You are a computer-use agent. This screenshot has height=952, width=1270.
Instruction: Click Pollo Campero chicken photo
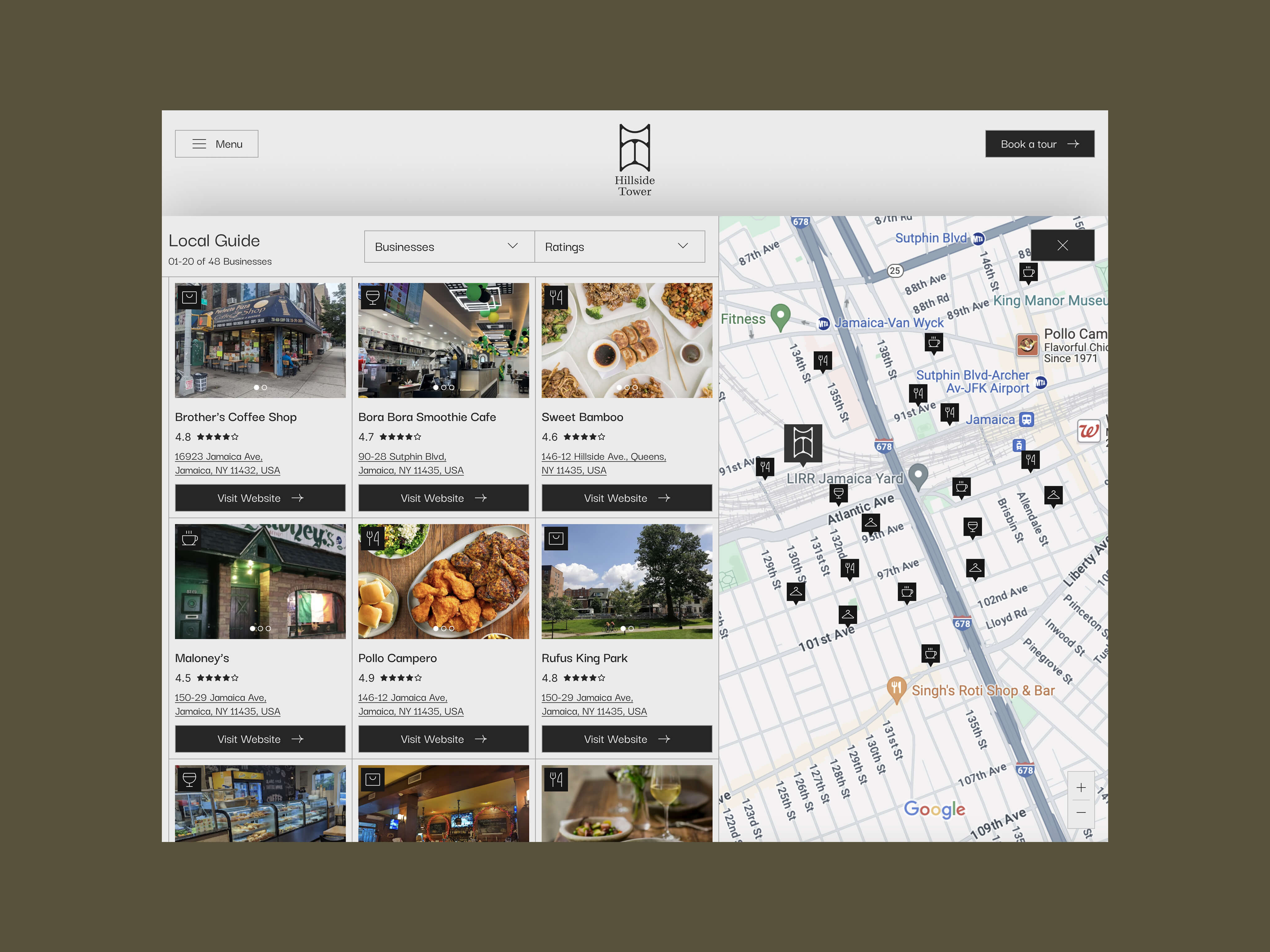click(443, 581)
